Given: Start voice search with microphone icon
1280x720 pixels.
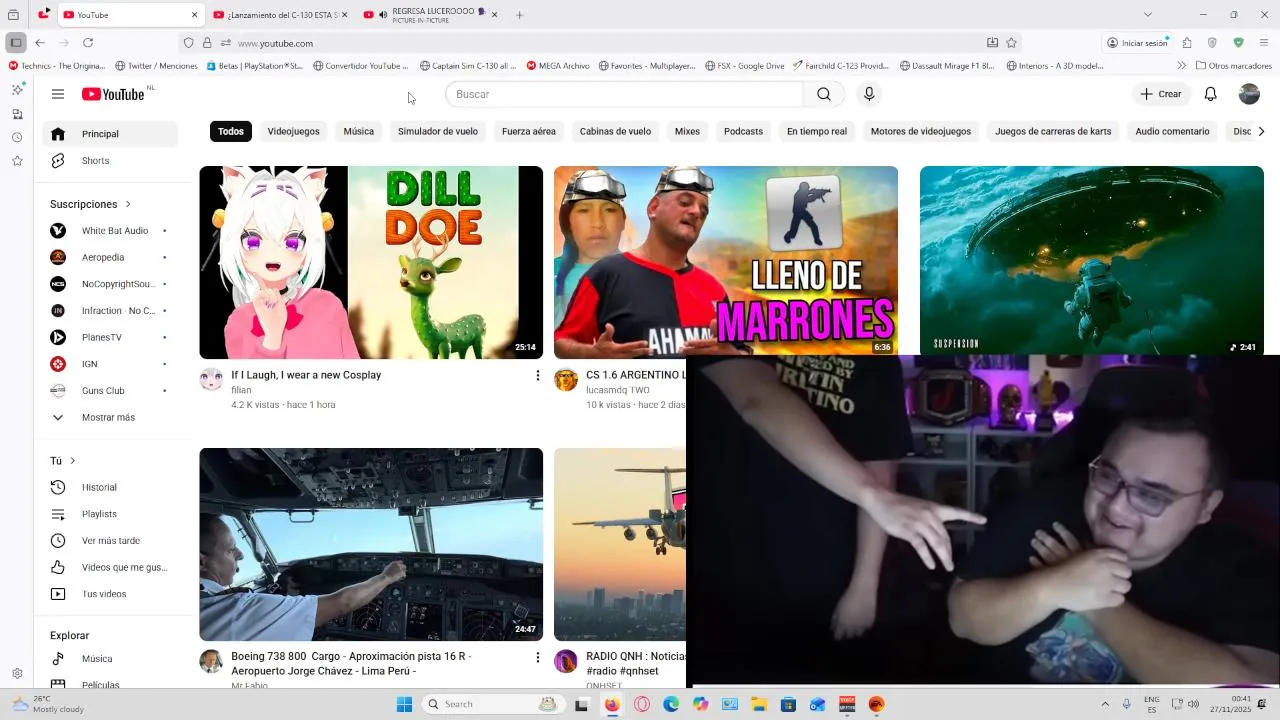Looking at the screenshot, I should click(869, 94).
